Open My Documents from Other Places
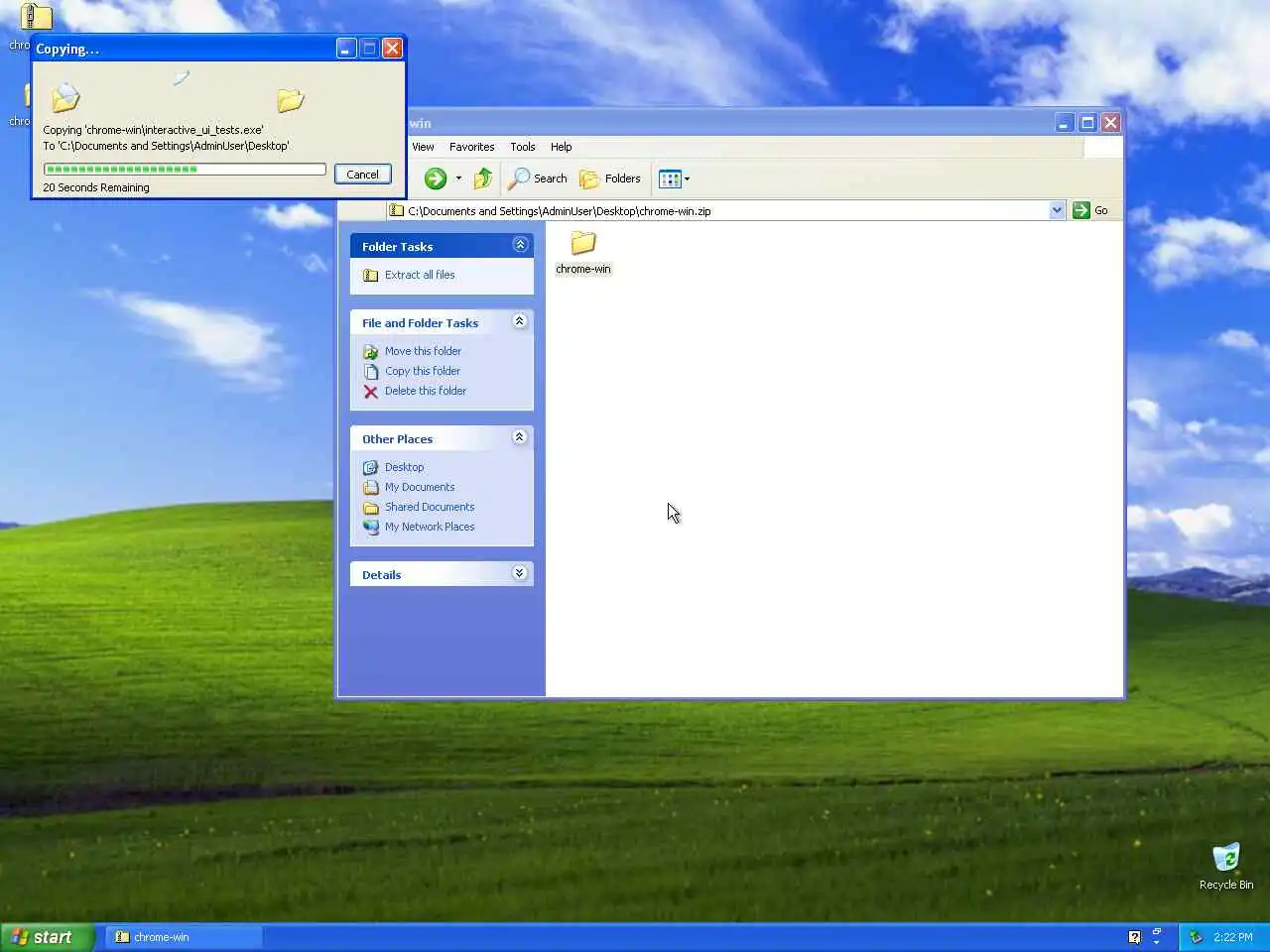Screen dimensions: 1270x952 click(420, 487)
